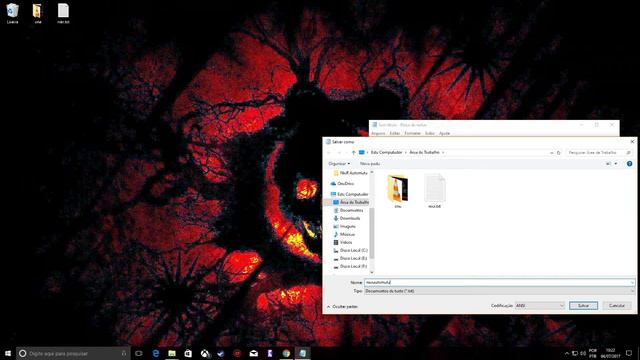Expand the Nome field dropdown arrow
The height and width of the screenshot is (360, 640).
pyautogui.click(x=632, y=282)
